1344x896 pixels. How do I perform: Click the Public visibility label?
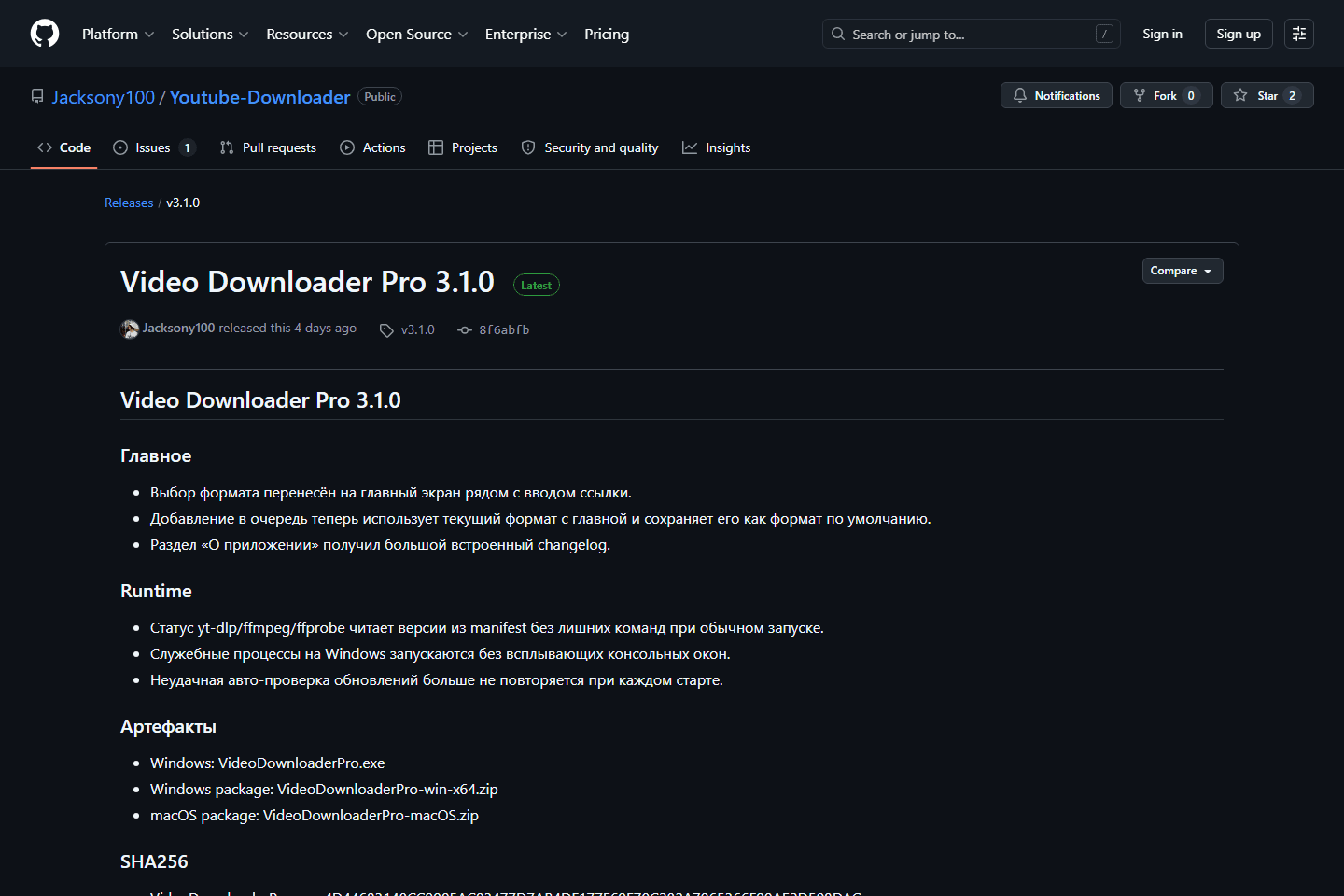click(380, 97)
